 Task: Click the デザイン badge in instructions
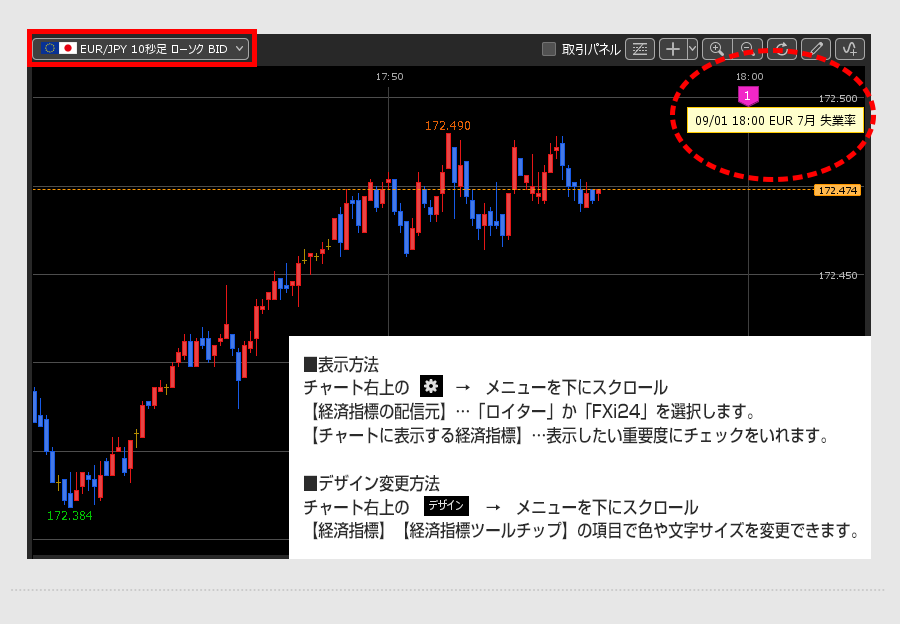[446, 506]
